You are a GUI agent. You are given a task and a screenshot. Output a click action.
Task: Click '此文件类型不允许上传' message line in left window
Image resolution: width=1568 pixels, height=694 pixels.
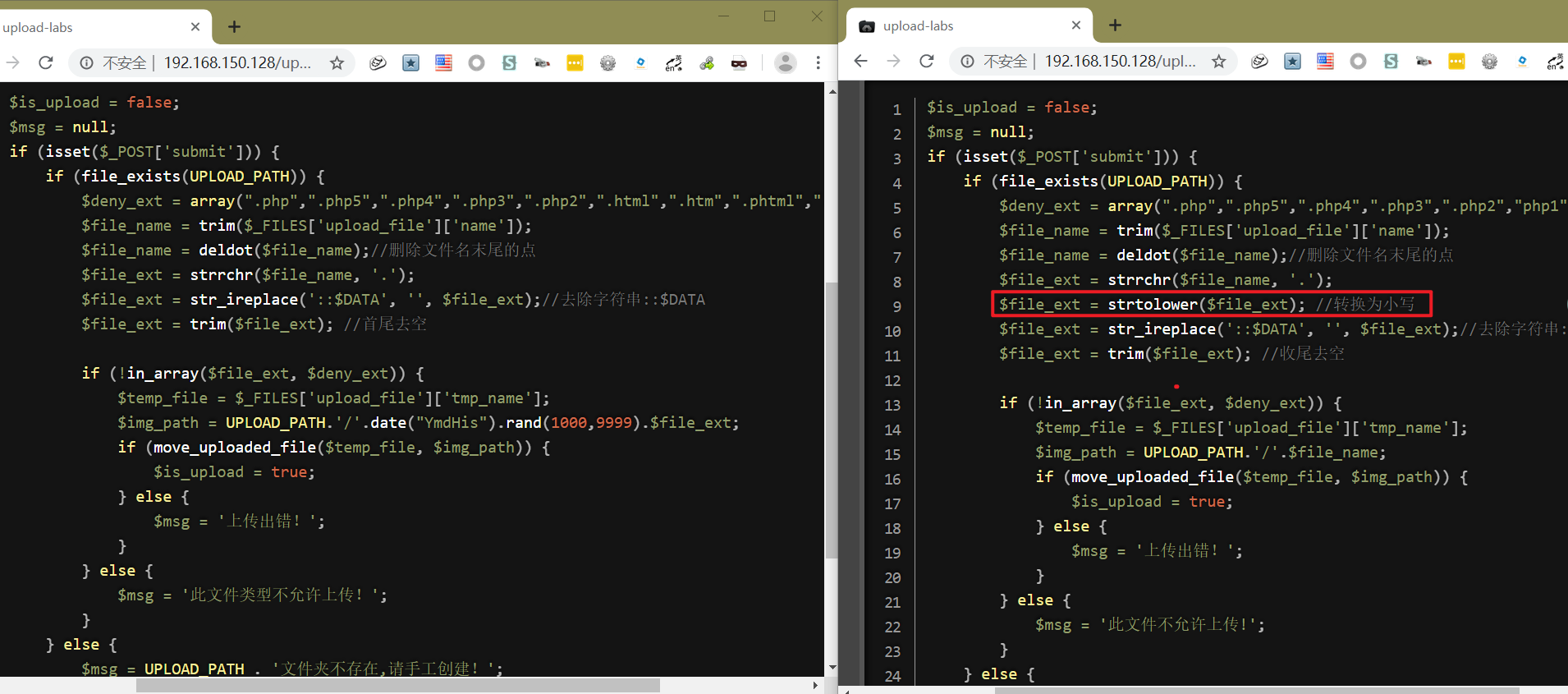coord(252,595)
